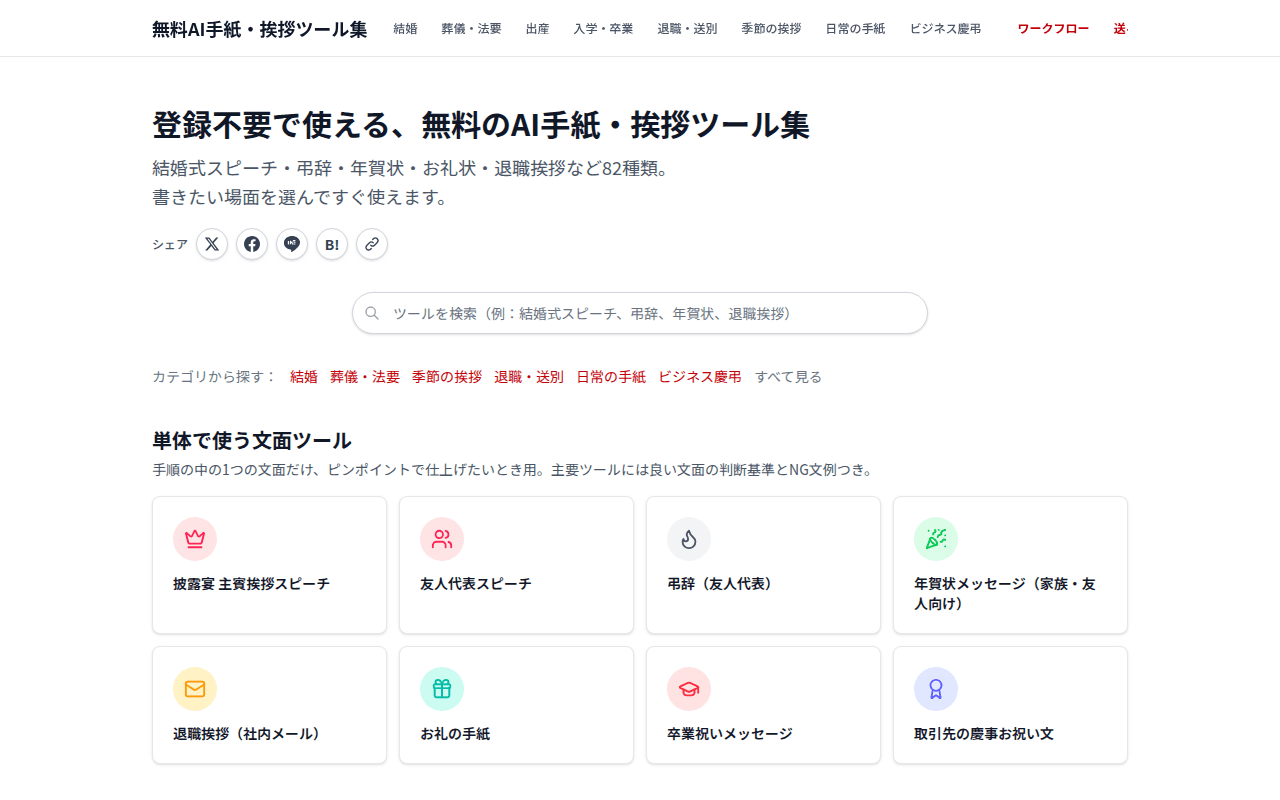Select 葬儀・法要 category link under search
The height and width of the screenshot is (800, 1280).
click(365, 377)
